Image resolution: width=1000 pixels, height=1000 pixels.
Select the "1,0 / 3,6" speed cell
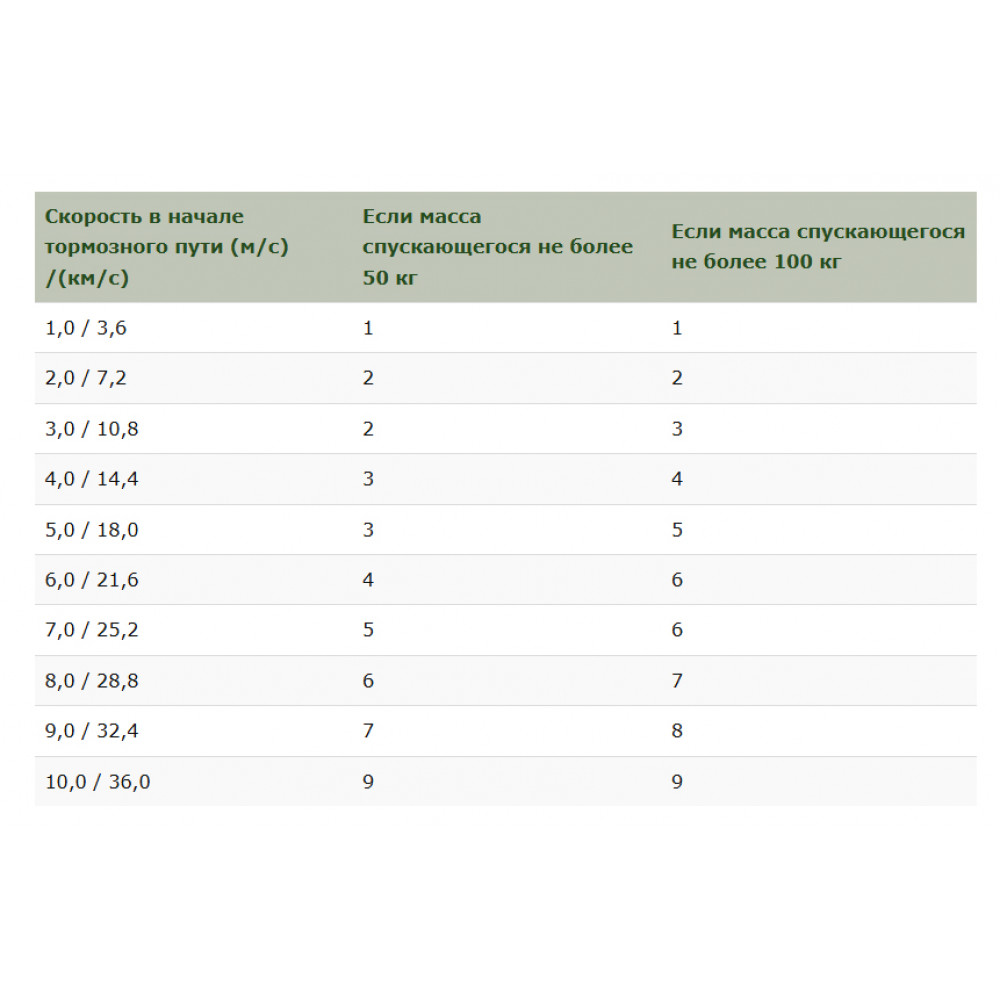(86, 328)
